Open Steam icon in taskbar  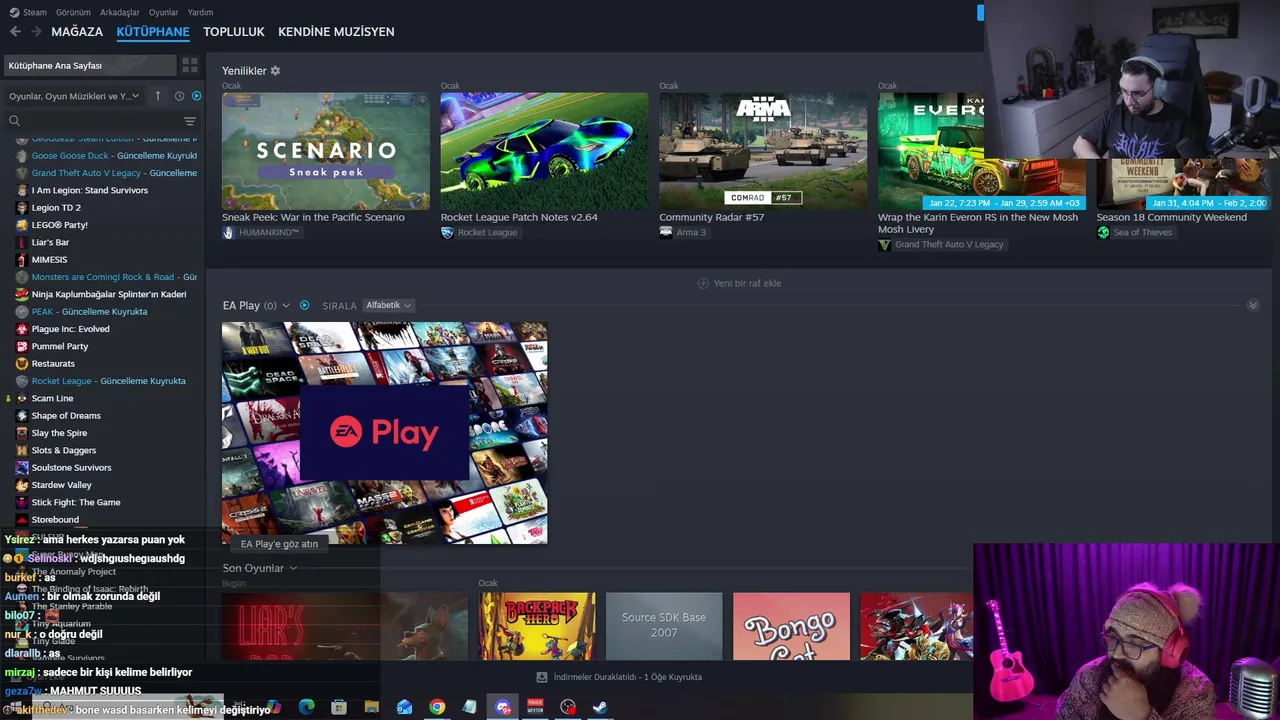tap(600, 707)
